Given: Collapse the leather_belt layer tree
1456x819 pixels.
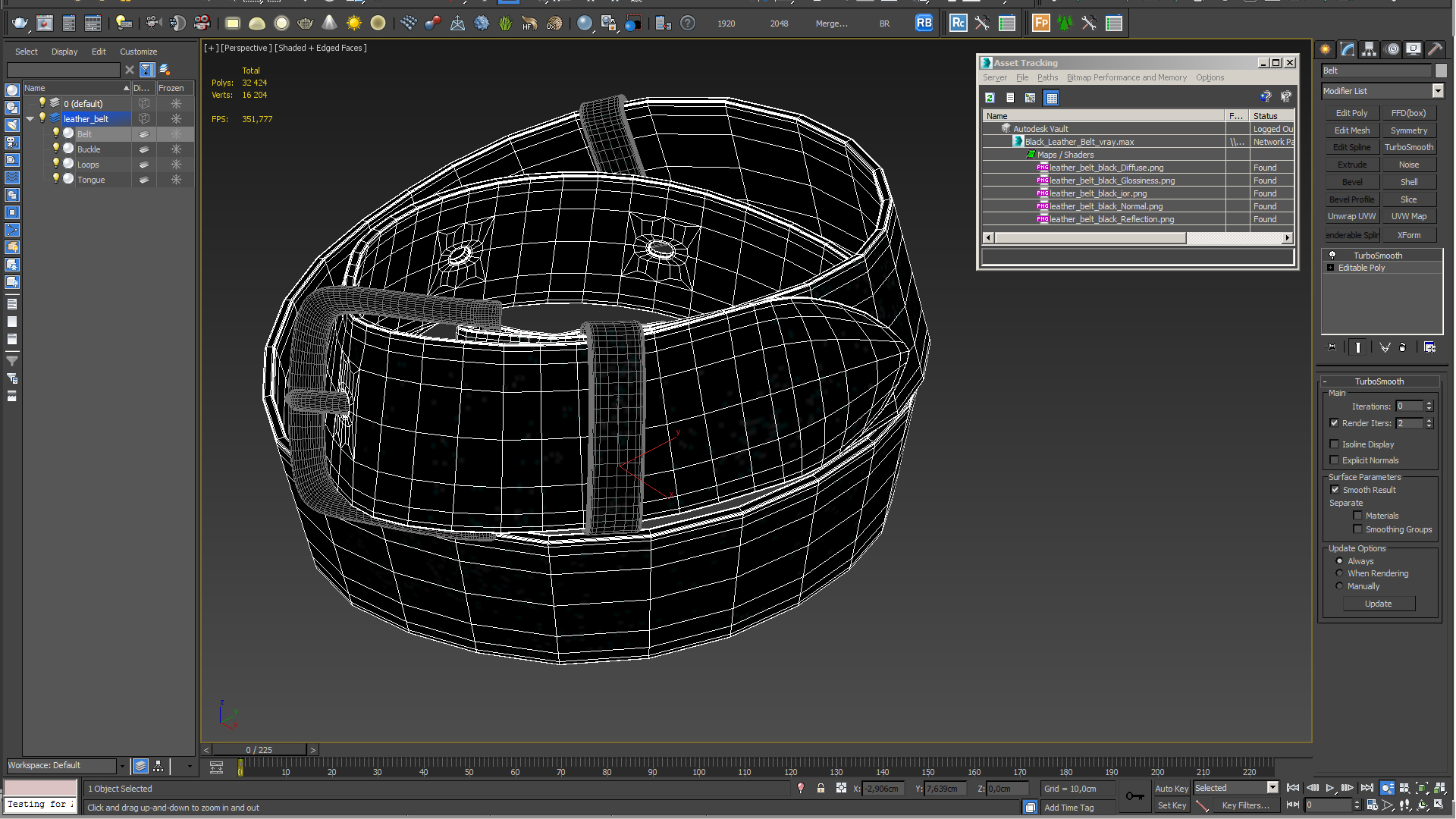Looking at the screenshot, I should point(30,119).
